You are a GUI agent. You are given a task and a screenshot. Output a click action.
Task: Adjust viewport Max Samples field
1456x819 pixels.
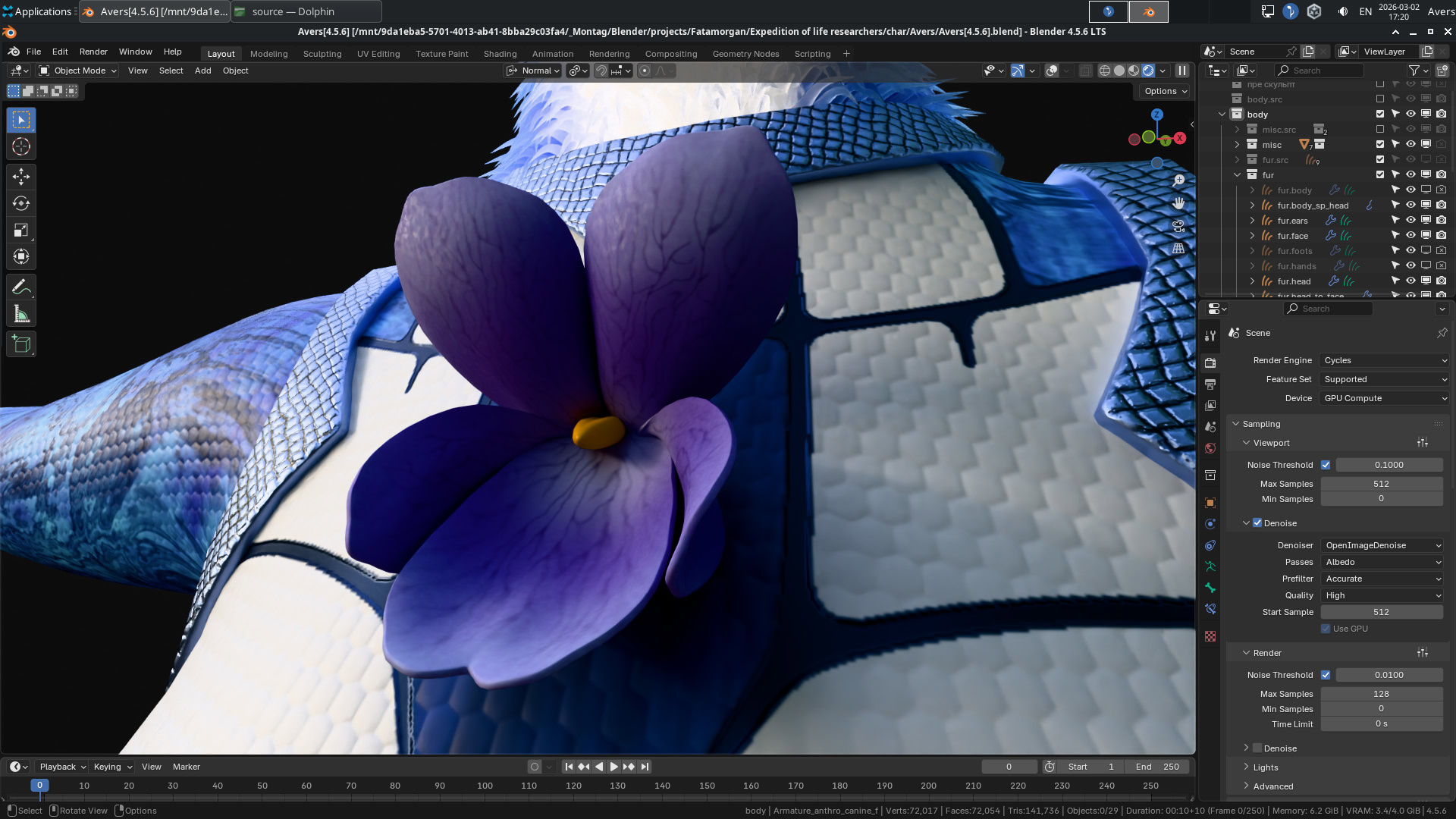tap(1382, 484)
